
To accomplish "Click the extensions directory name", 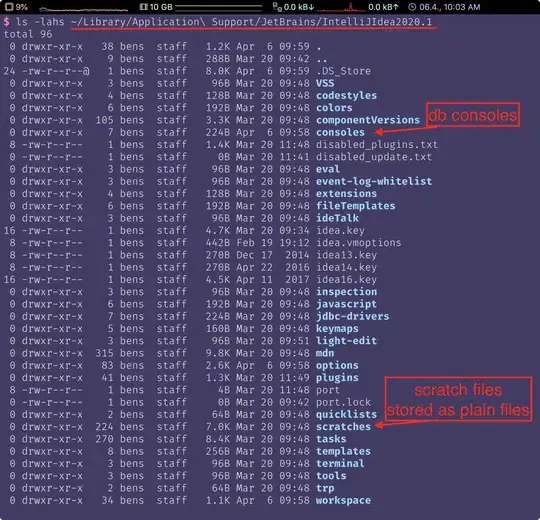I will [346, 194].
